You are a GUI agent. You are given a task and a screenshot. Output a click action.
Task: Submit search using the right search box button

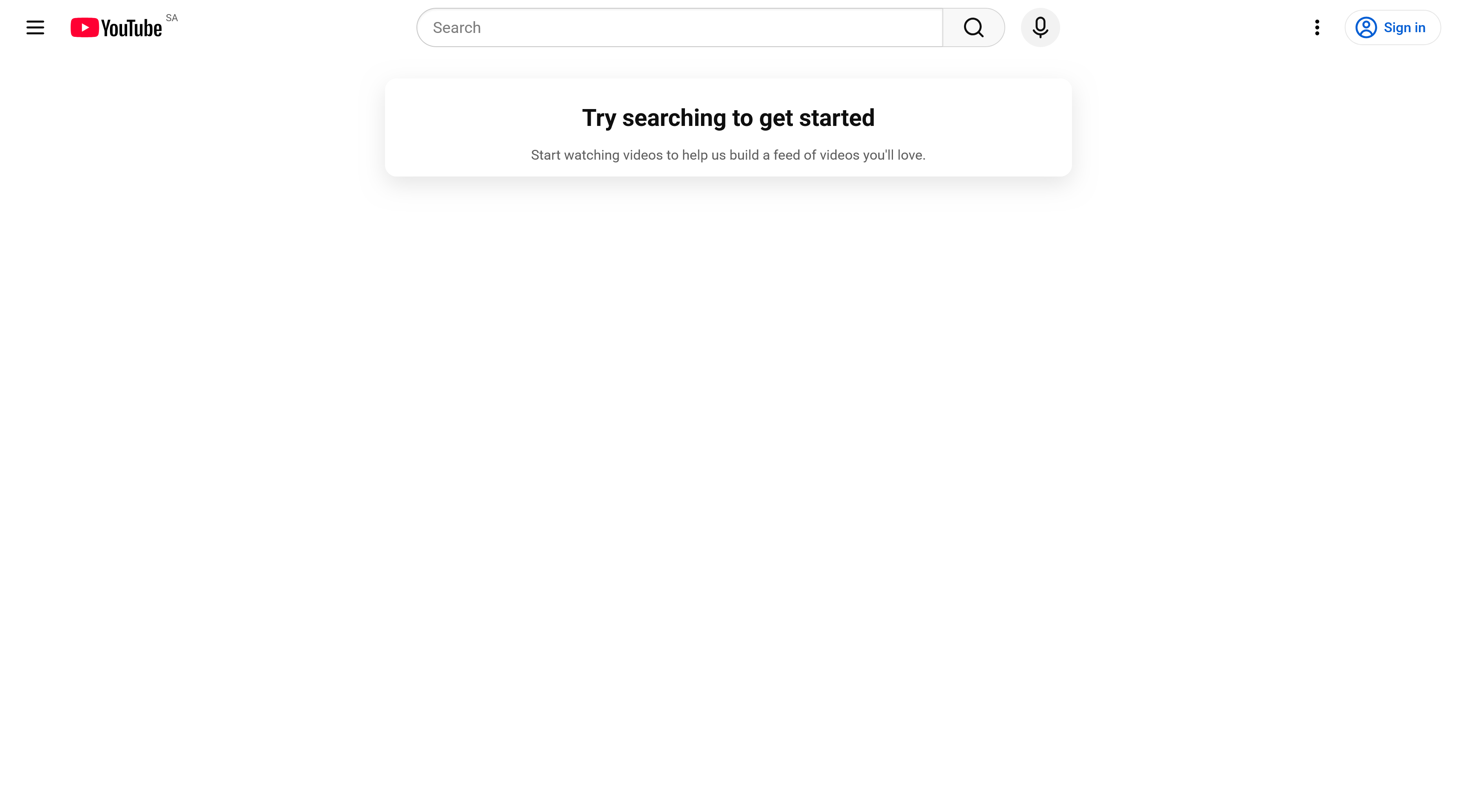point(973,27)
